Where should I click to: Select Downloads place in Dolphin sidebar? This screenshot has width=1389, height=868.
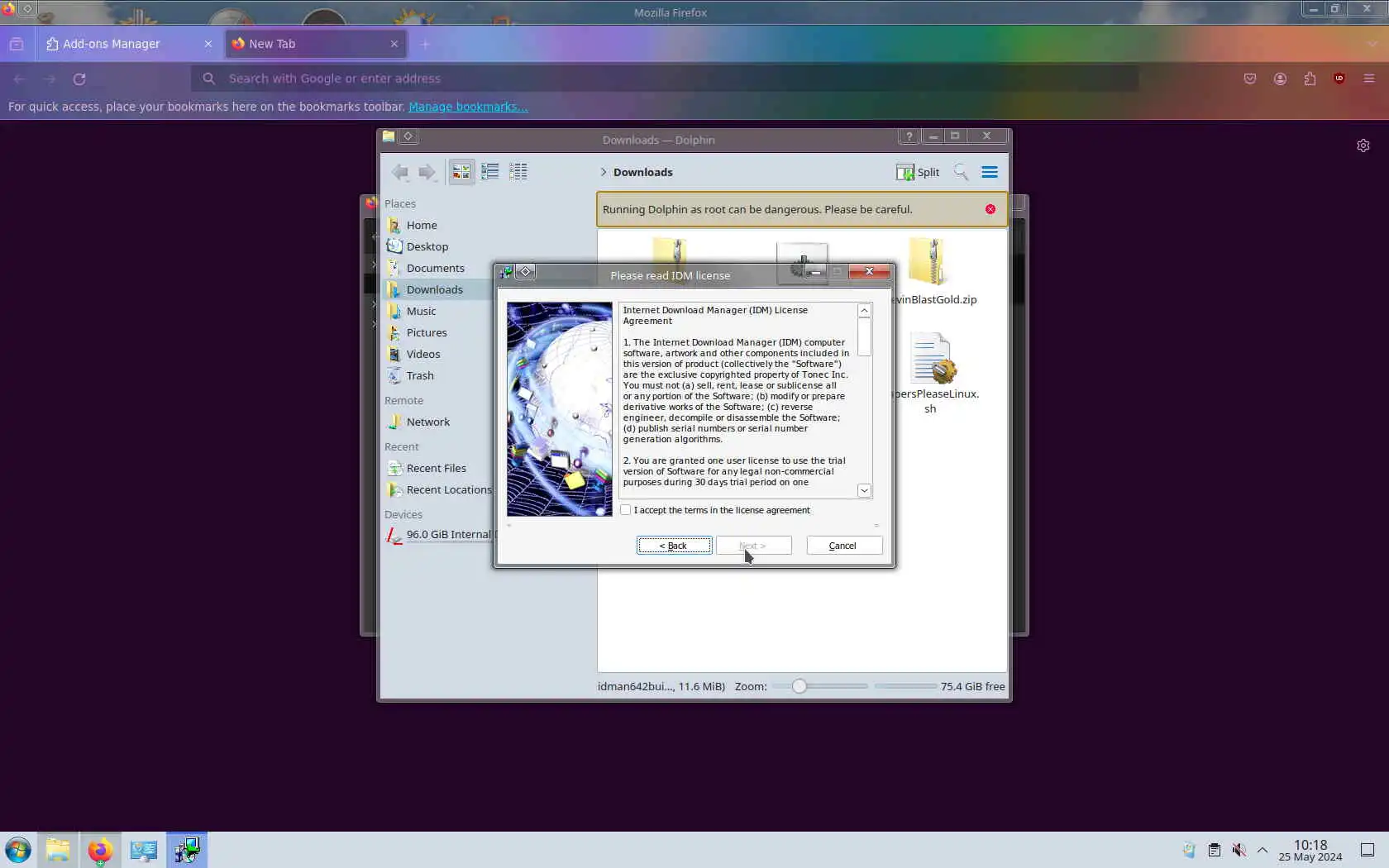click(437, 289)
